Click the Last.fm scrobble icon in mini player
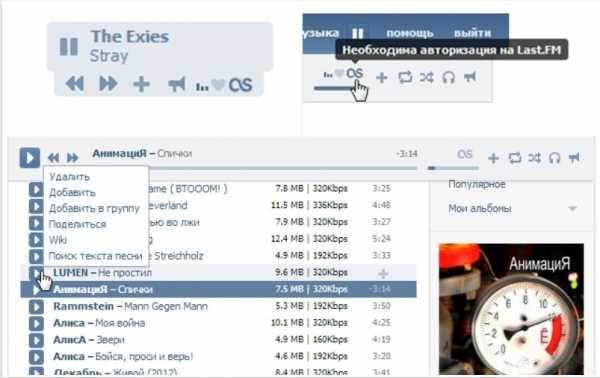The image size is (600, 378). click(x=240, y=85)
